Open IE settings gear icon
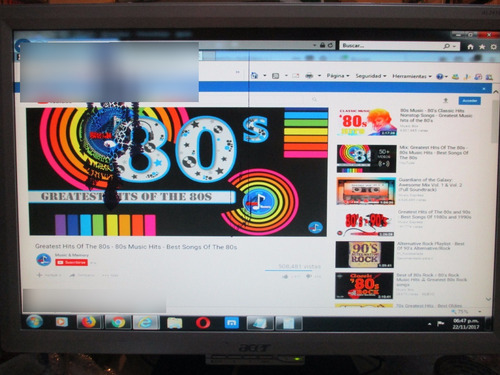Viewport: 500px width, 375px height. 493,47
